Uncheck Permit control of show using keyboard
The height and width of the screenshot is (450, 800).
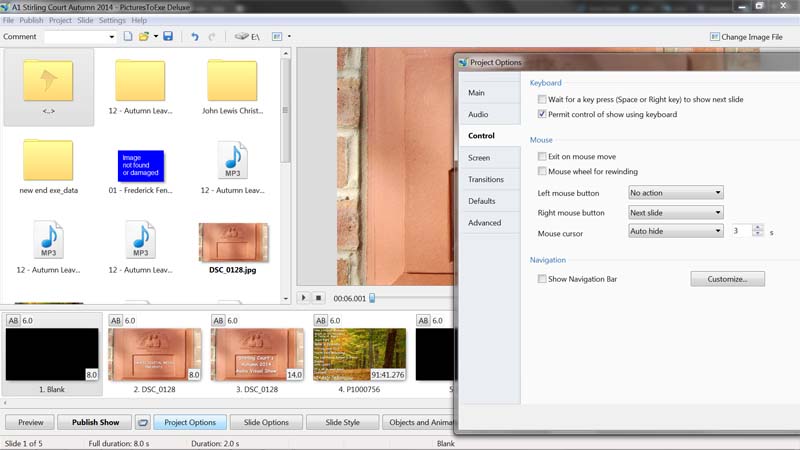pos(541,115)
